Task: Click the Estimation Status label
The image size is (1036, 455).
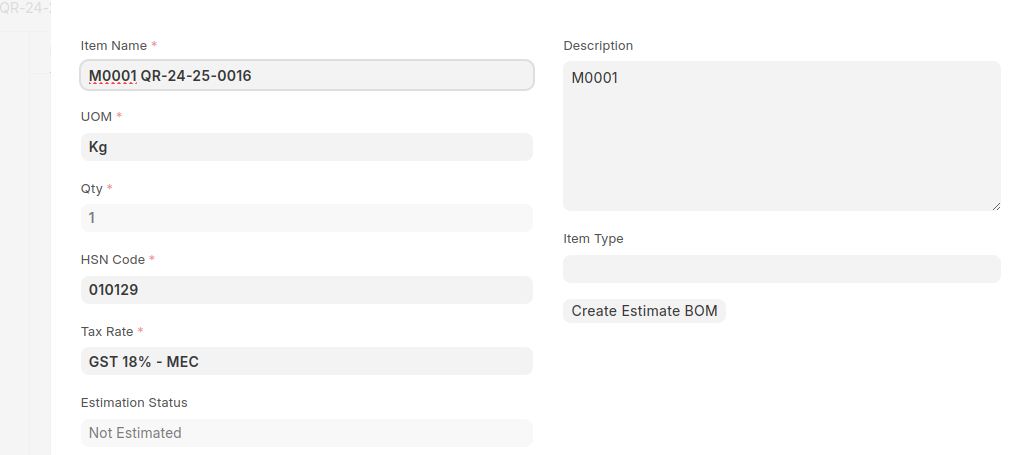Action: (134, 403)
